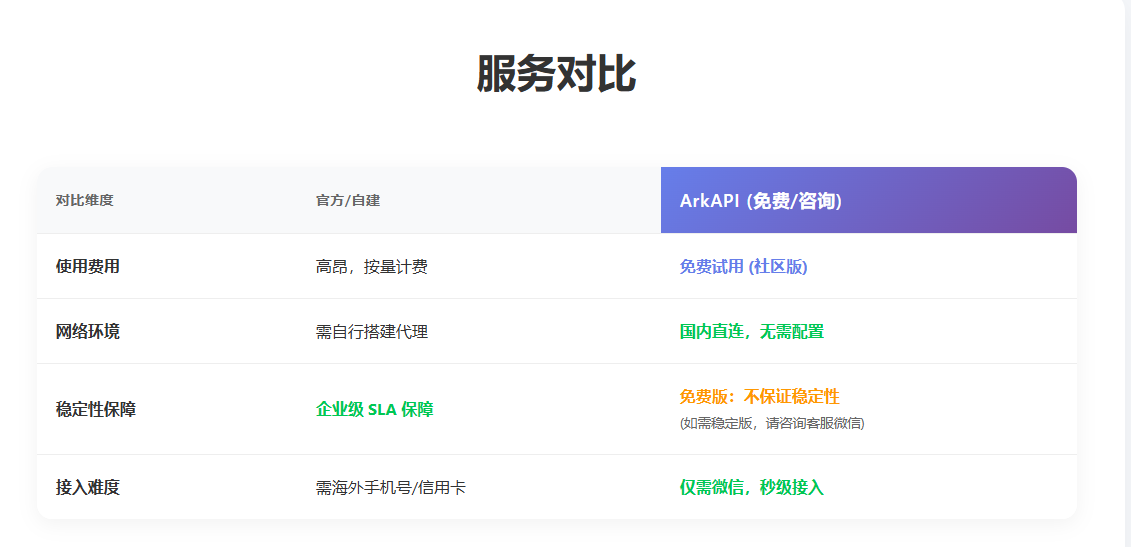This screenshot has height=547, width=1131.
Task: Click the 使用费用 row label
Action: pyautogui.click(x=87, y=266)
